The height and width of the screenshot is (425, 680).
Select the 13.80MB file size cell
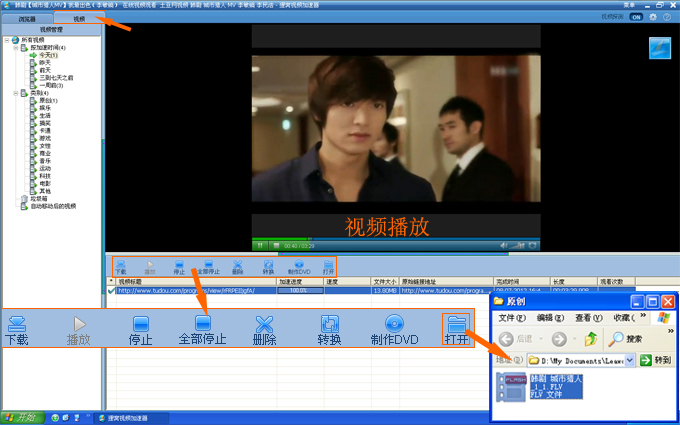click(x=385, y=291)
